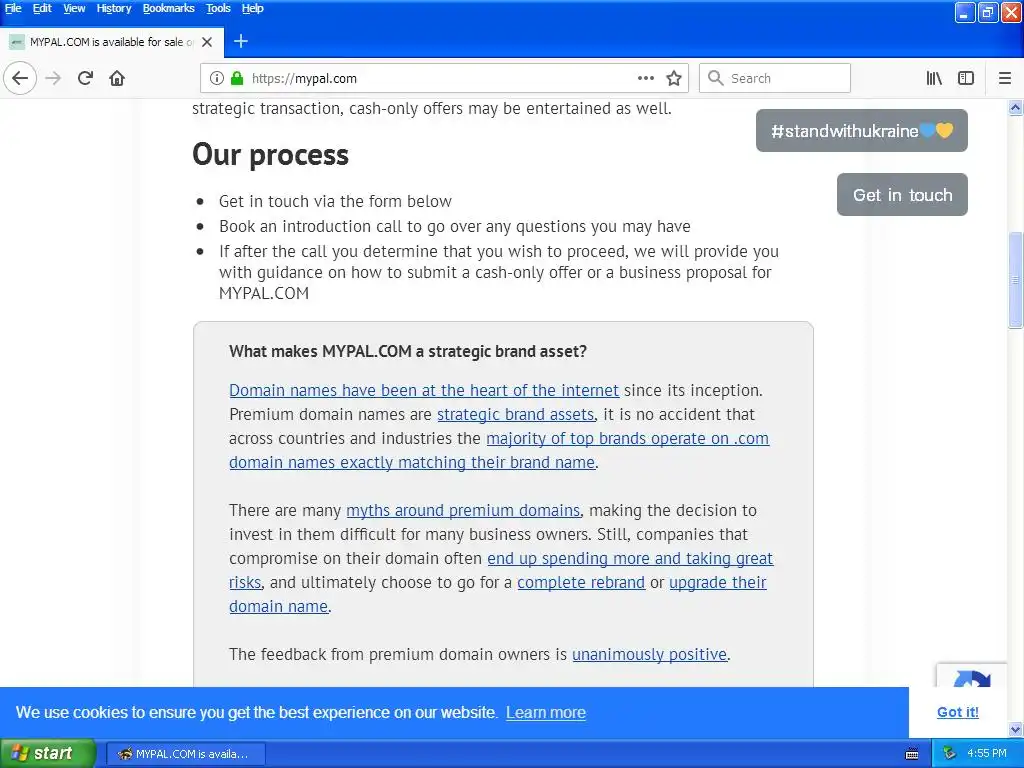Viewport: 1024px width, 768px height.
Task: Toggle the sidebar view icon
Action: tap(966, 78)
